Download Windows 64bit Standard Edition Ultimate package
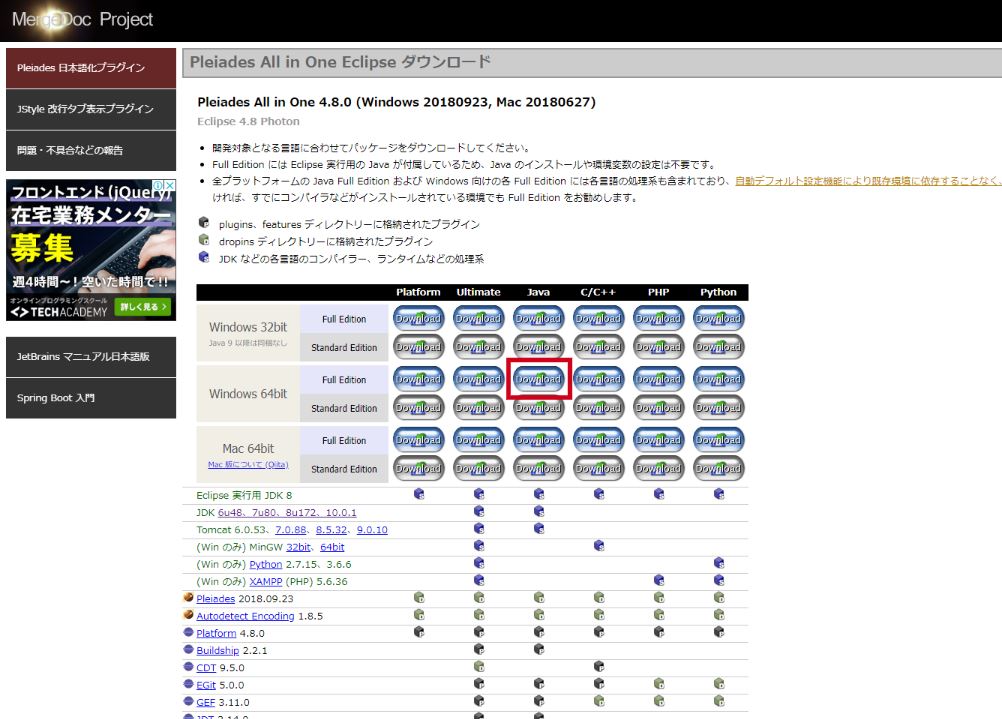Image resolution: width=1002 pixels, height=719 pixels. (x=479, y=408)
